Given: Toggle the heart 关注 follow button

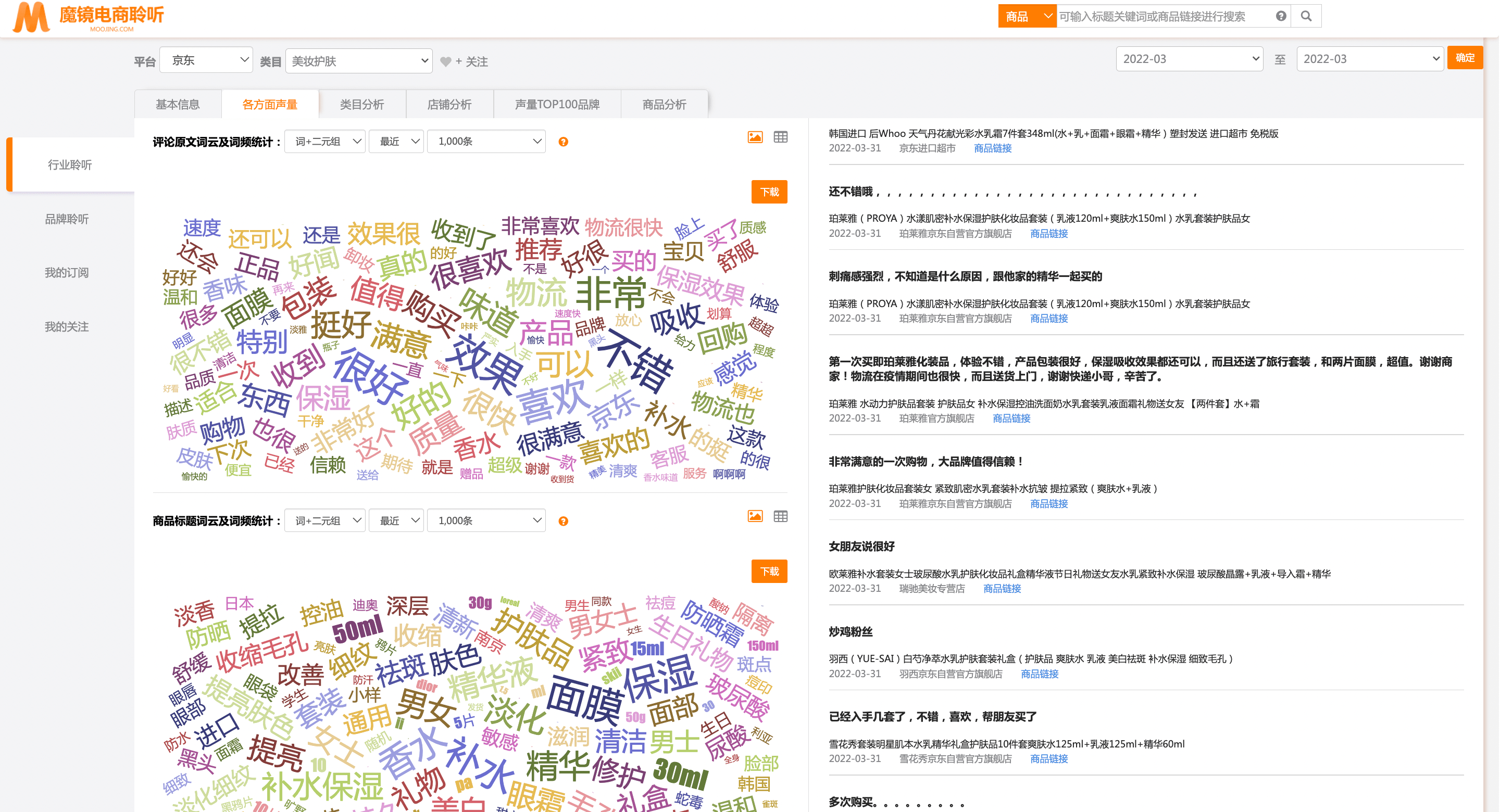Looking at the screenshot, I should pos(464,62).
